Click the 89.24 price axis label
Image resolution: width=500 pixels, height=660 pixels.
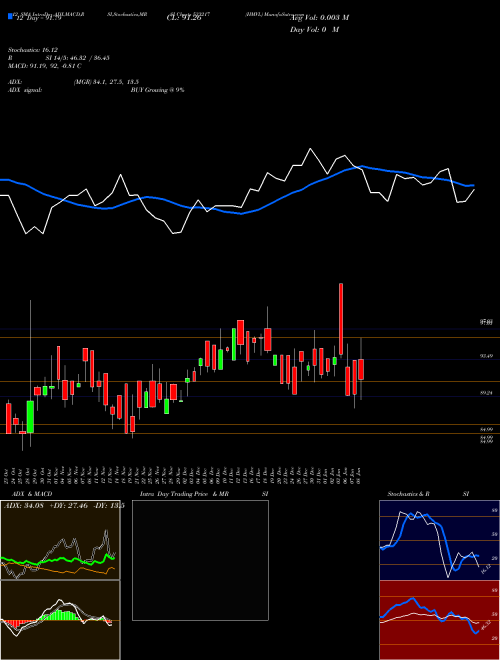(x=487, y=393)
